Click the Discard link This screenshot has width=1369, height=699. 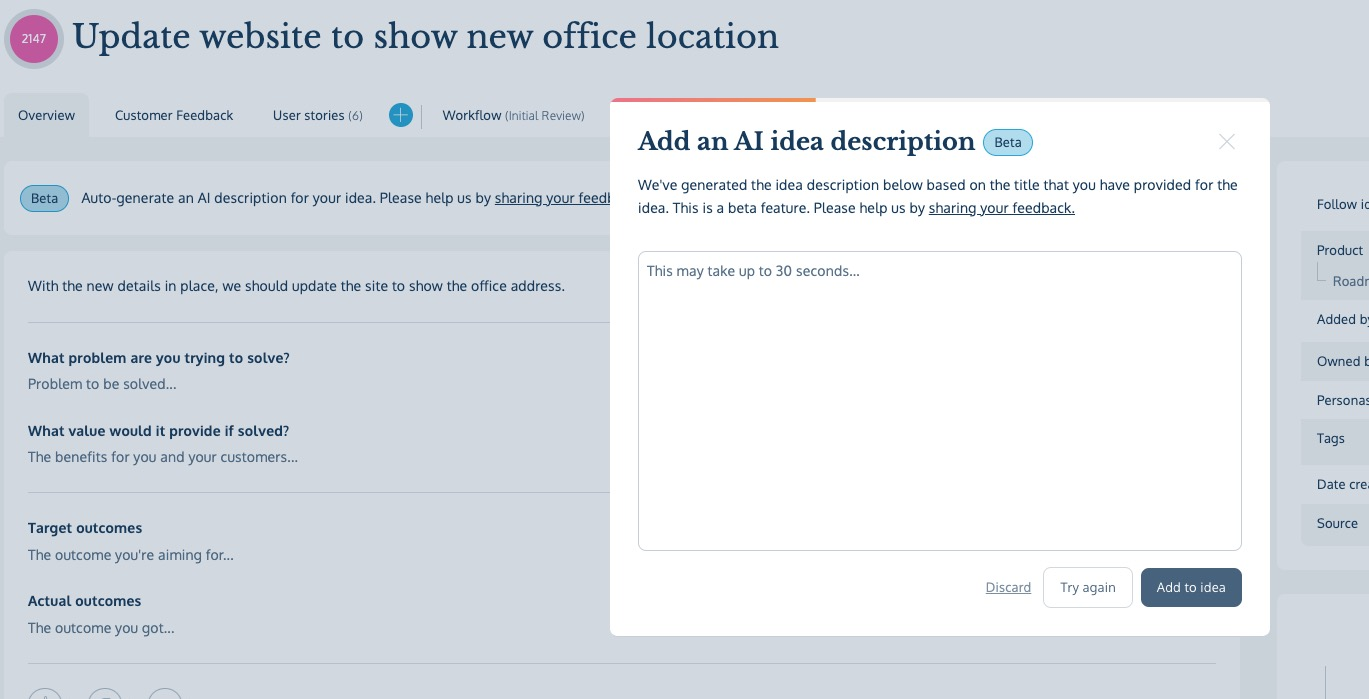click(x=1008, y=587)
